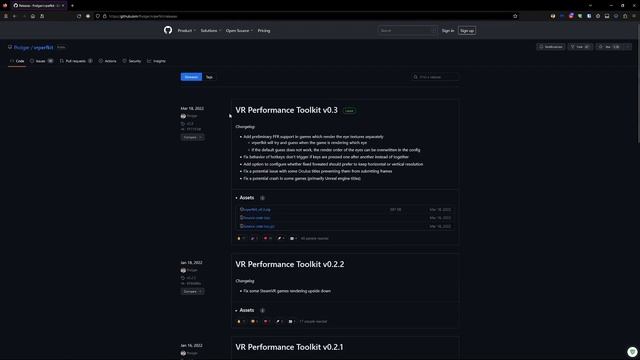The width and height of the screenshot is (640, 360).
Task: Click the rocket reaction on v0.2.2
Action: point(280,322)
